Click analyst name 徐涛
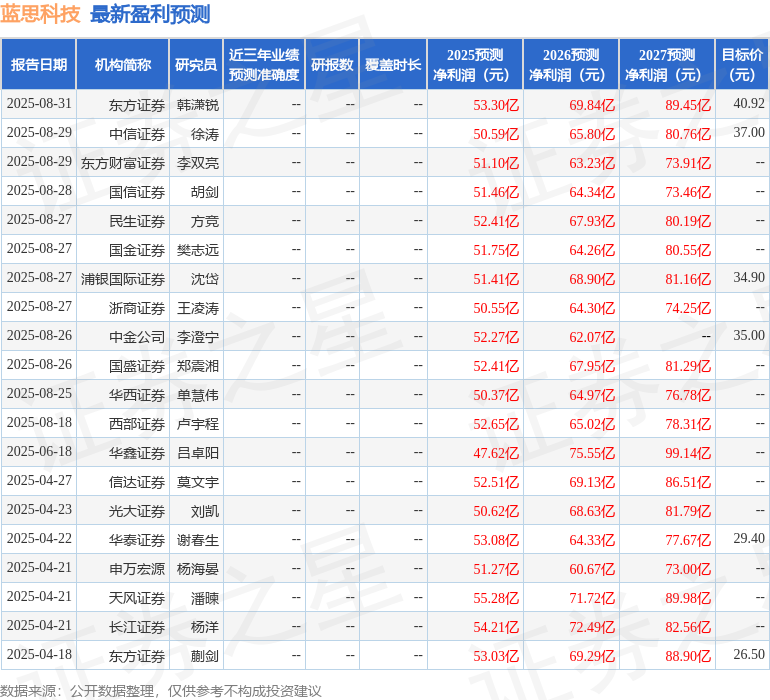The width and height of the screenshot is (770, 700). pos(205,134)
